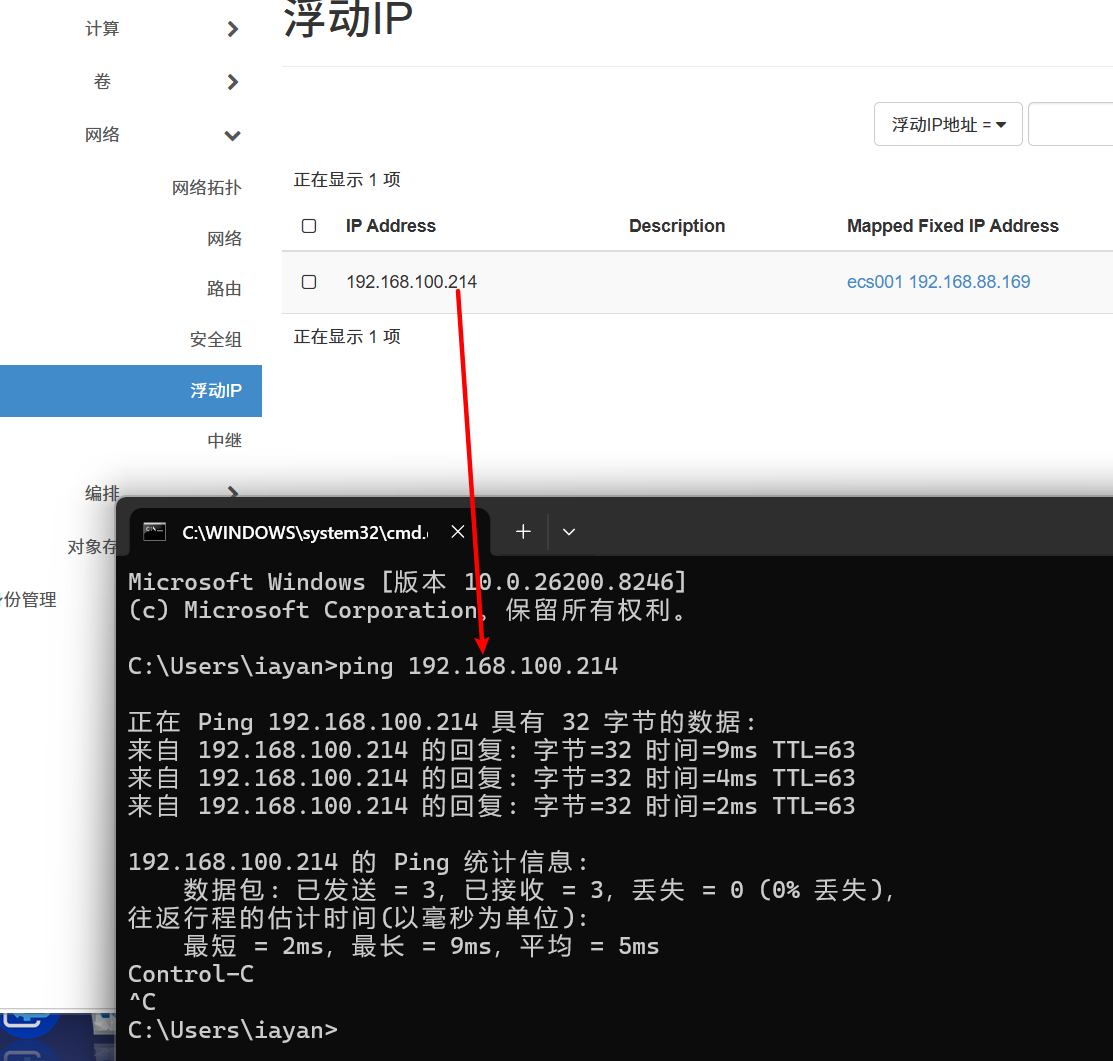Open the 路由 sidebar item
The image size is (1113, 1061).
coord(224,289)
